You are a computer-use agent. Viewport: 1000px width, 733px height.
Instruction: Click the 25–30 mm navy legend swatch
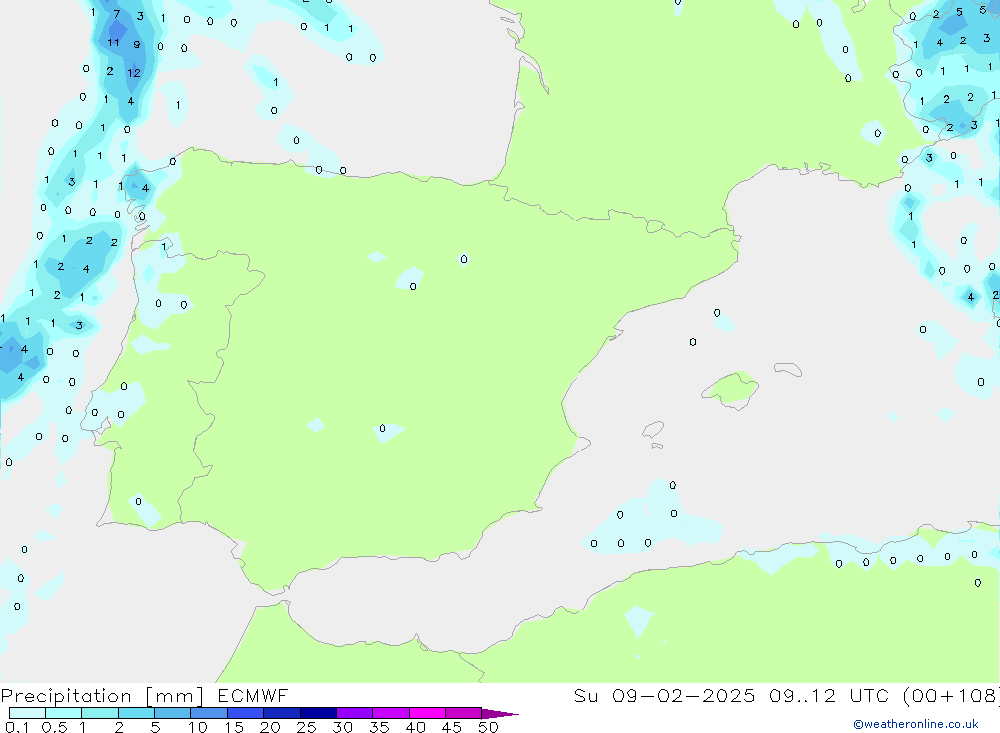[318, 713]
